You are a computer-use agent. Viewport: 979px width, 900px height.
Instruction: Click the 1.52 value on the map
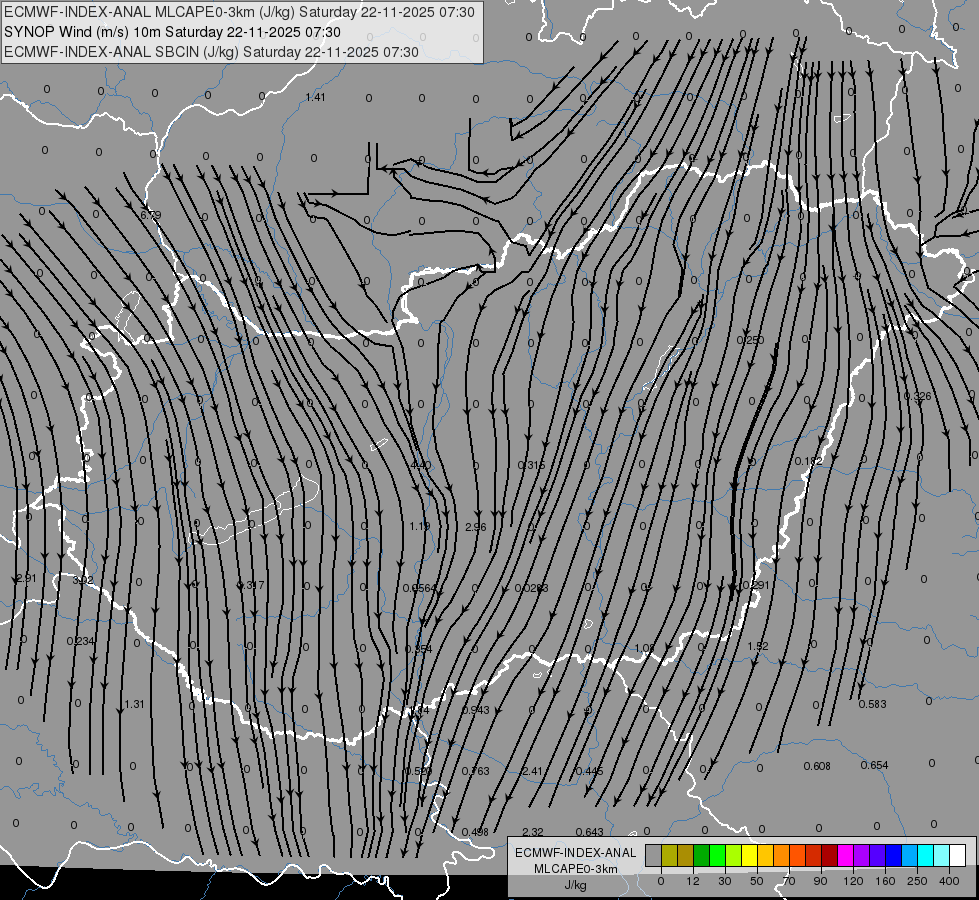758,646
